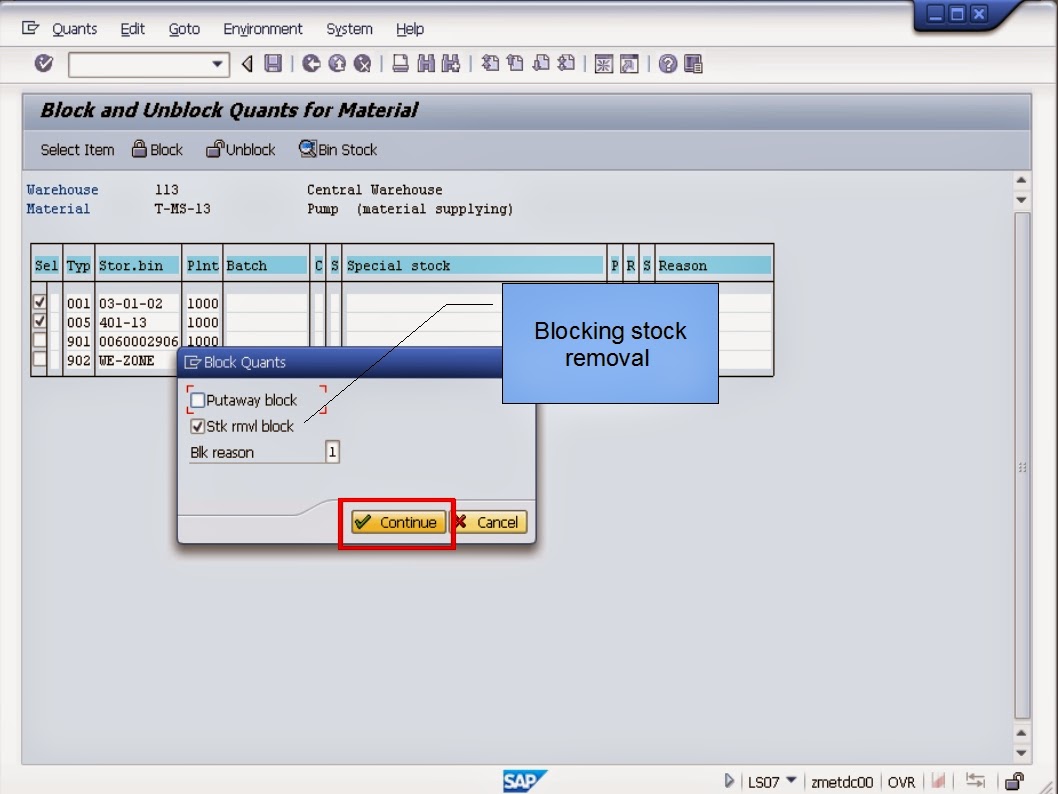
Task: Click the Find binoculars icon
Action: coord(428,64)
